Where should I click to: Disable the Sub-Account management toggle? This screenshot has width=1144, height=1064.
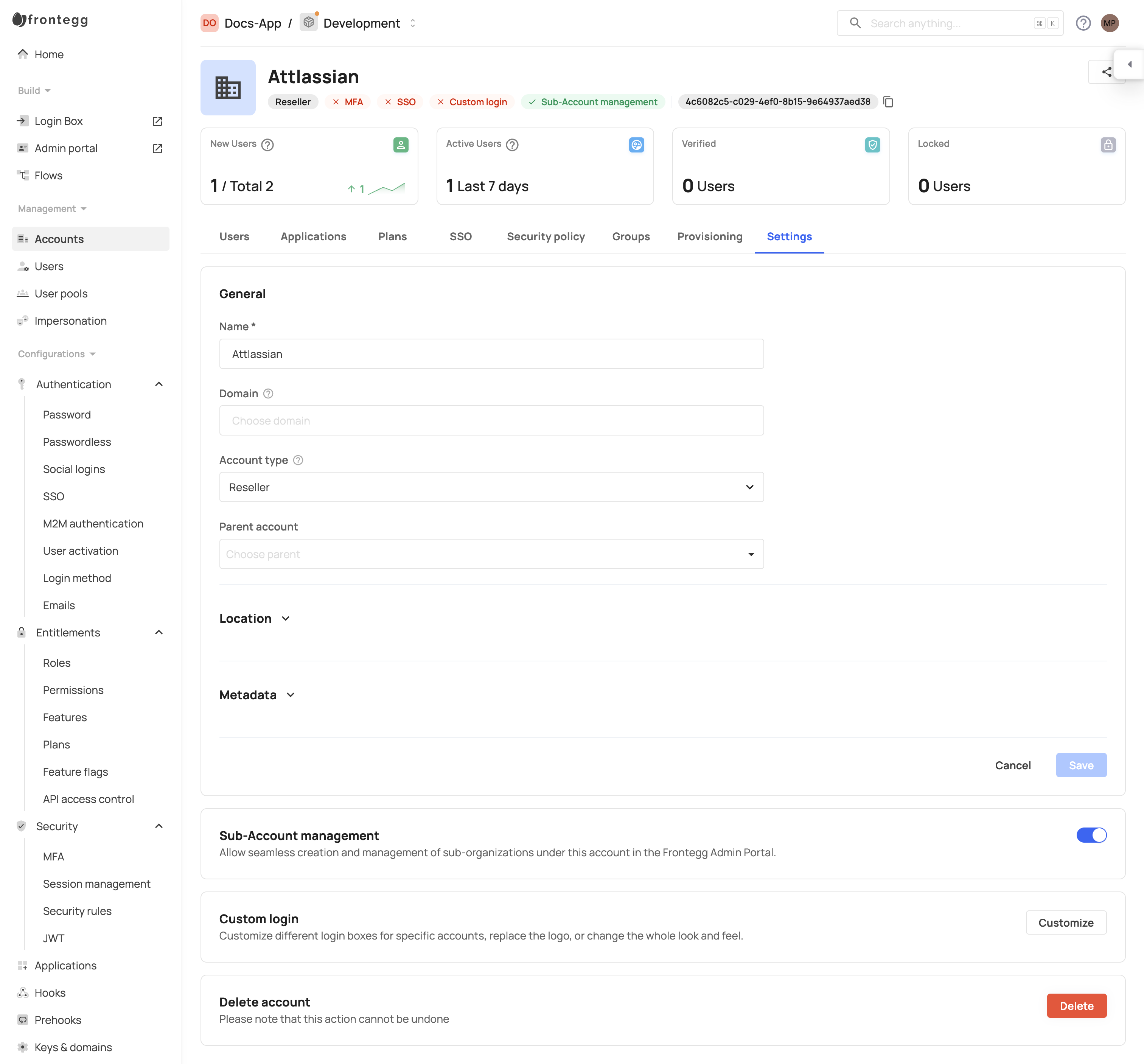pyautogui.click(x=1092, y=835)
